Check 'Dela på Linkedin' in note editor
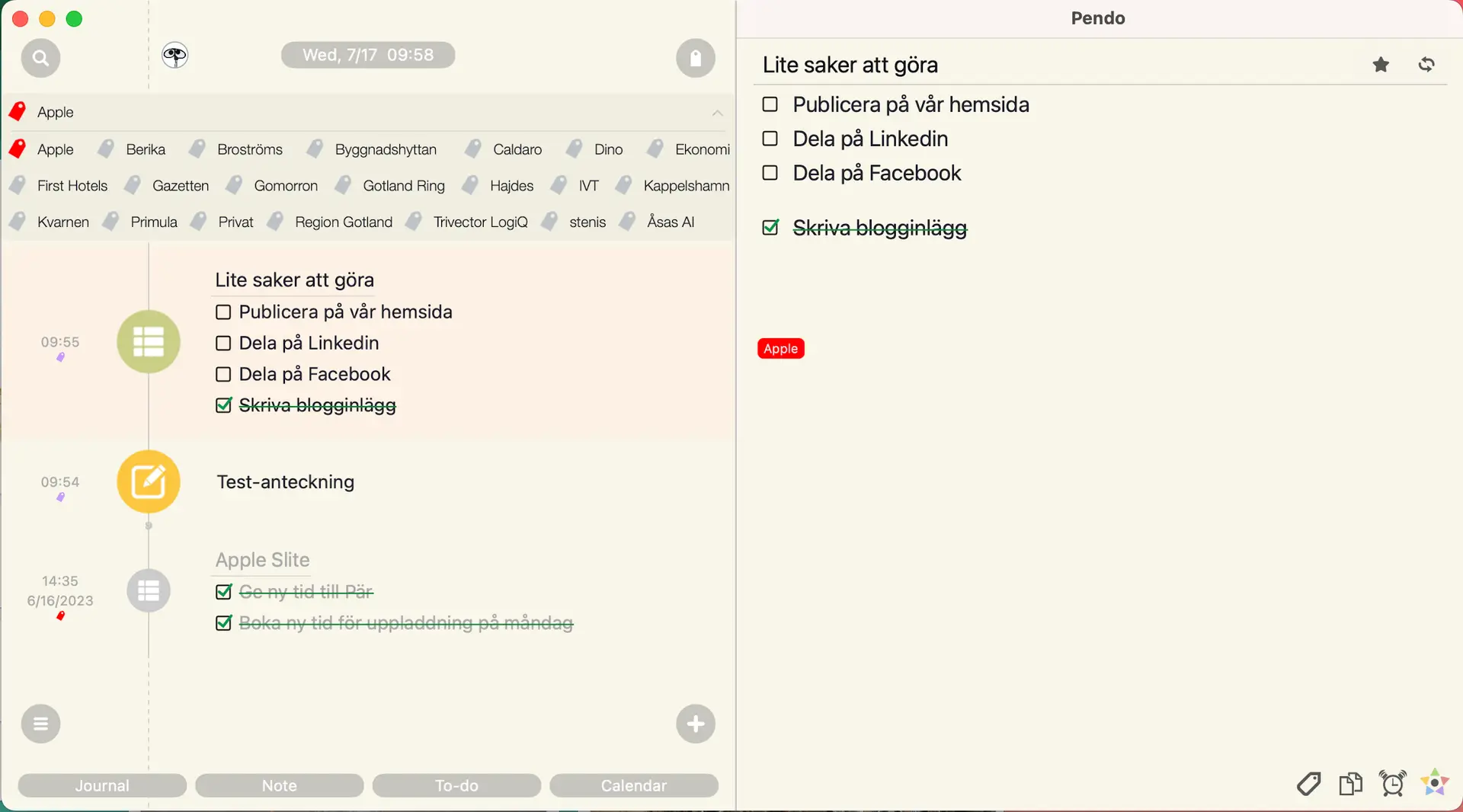The width and height of the screenshot is (1463, 812). 770,139
